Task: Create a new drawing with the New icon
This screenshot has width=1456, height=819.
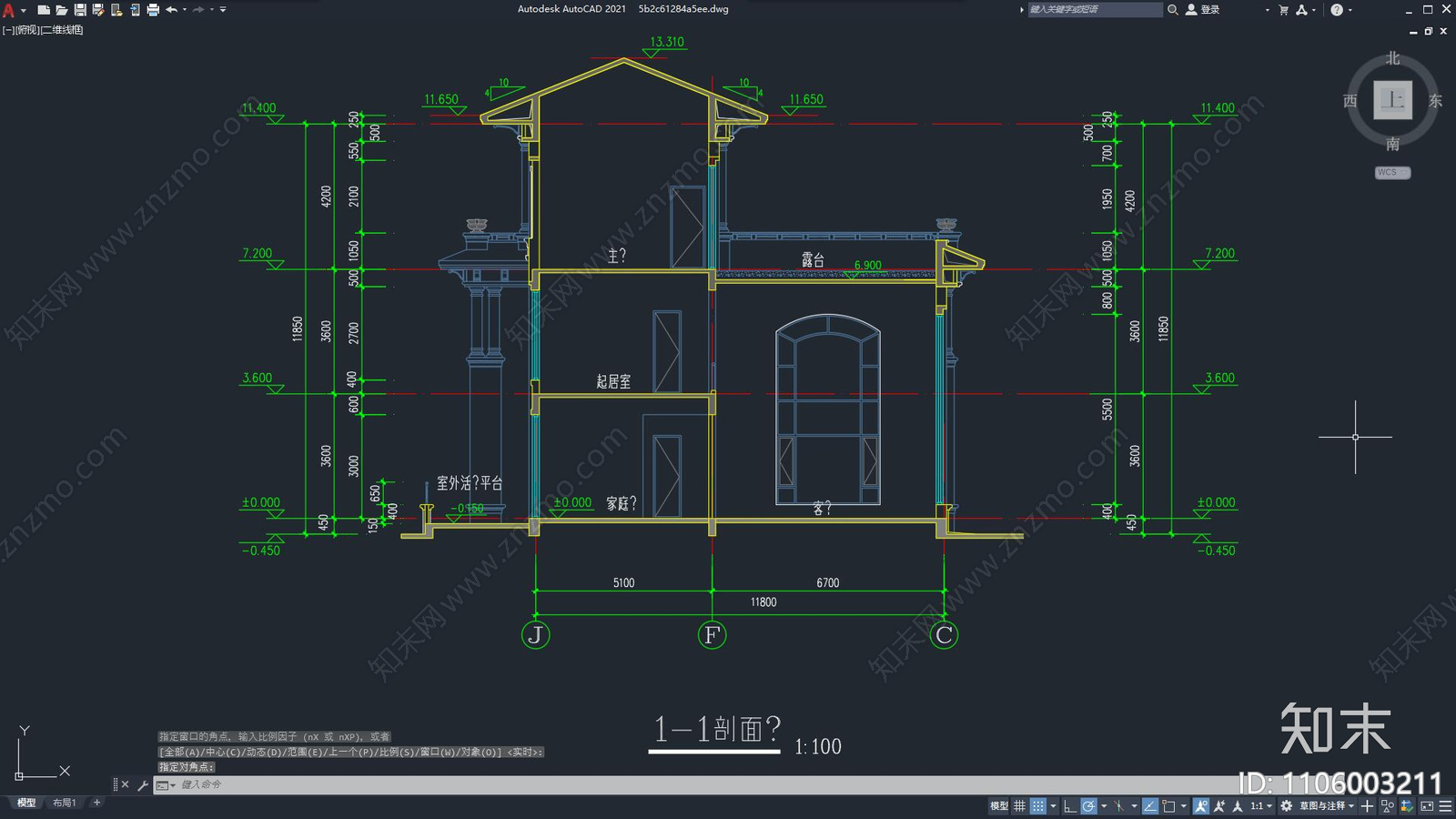Action: click(43, 10)
